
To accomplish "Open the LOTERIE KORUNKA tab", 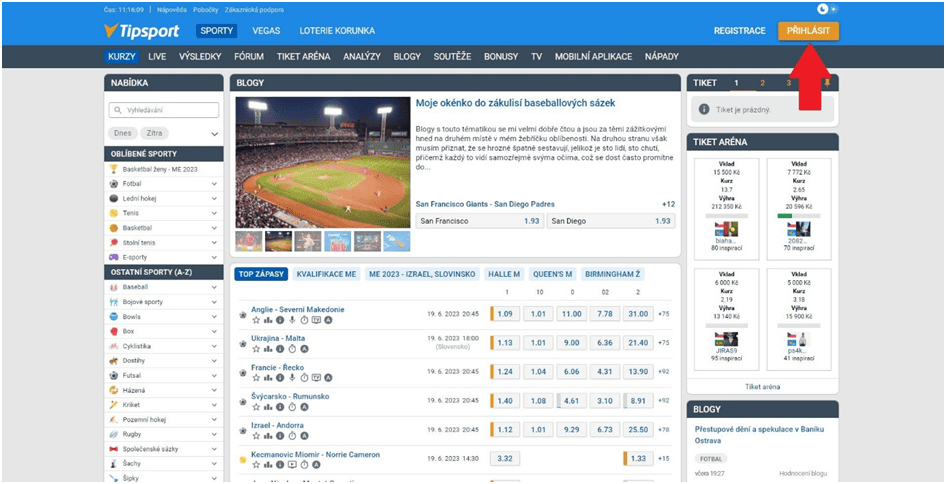I will pyautogui.click(x=337, y=31).
